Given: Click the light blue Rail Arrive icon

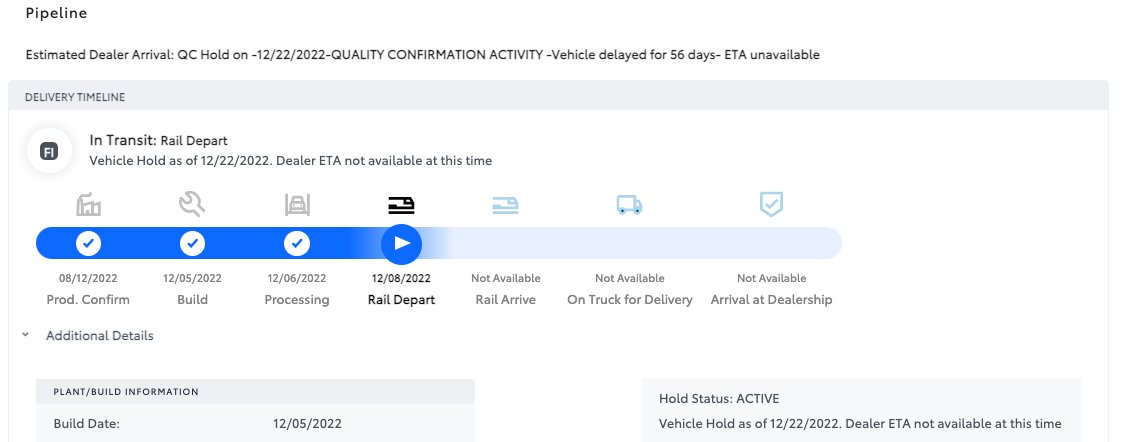Looking at the screenshot, I should point(505,205).
